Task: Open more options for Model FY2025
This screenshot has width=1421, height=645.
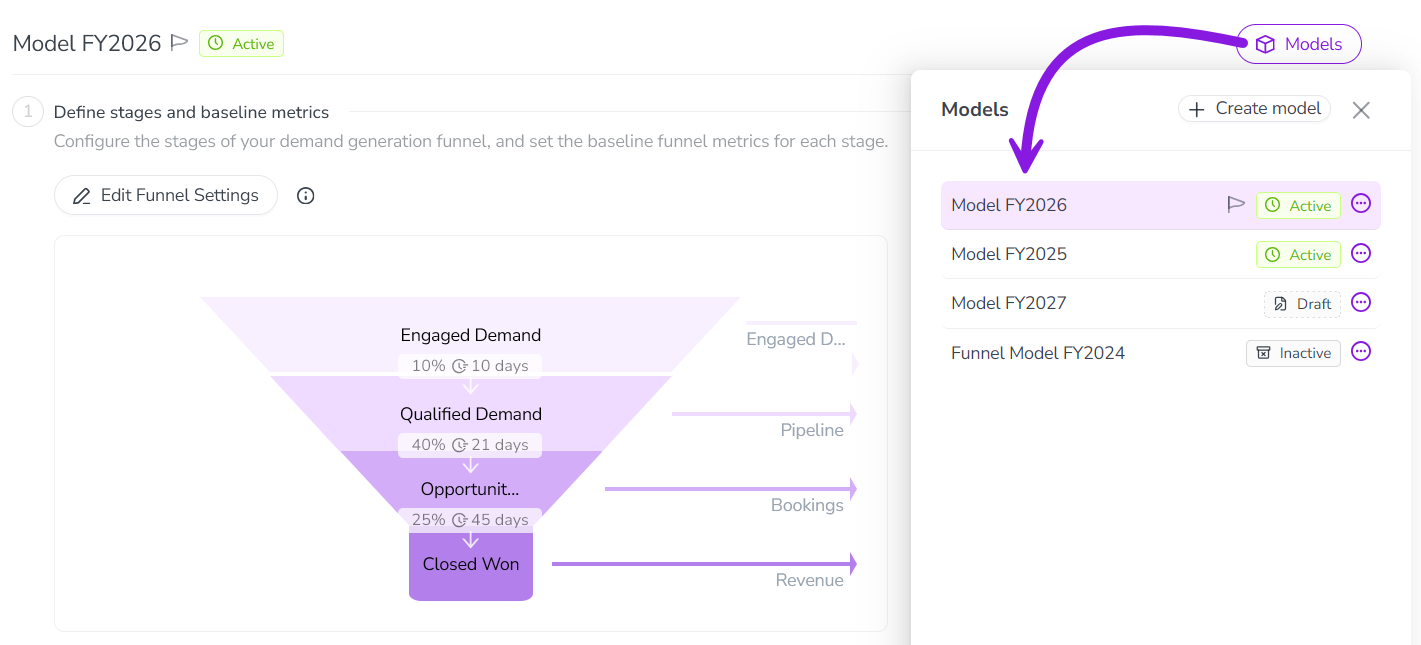Action: pos(1361,254)
